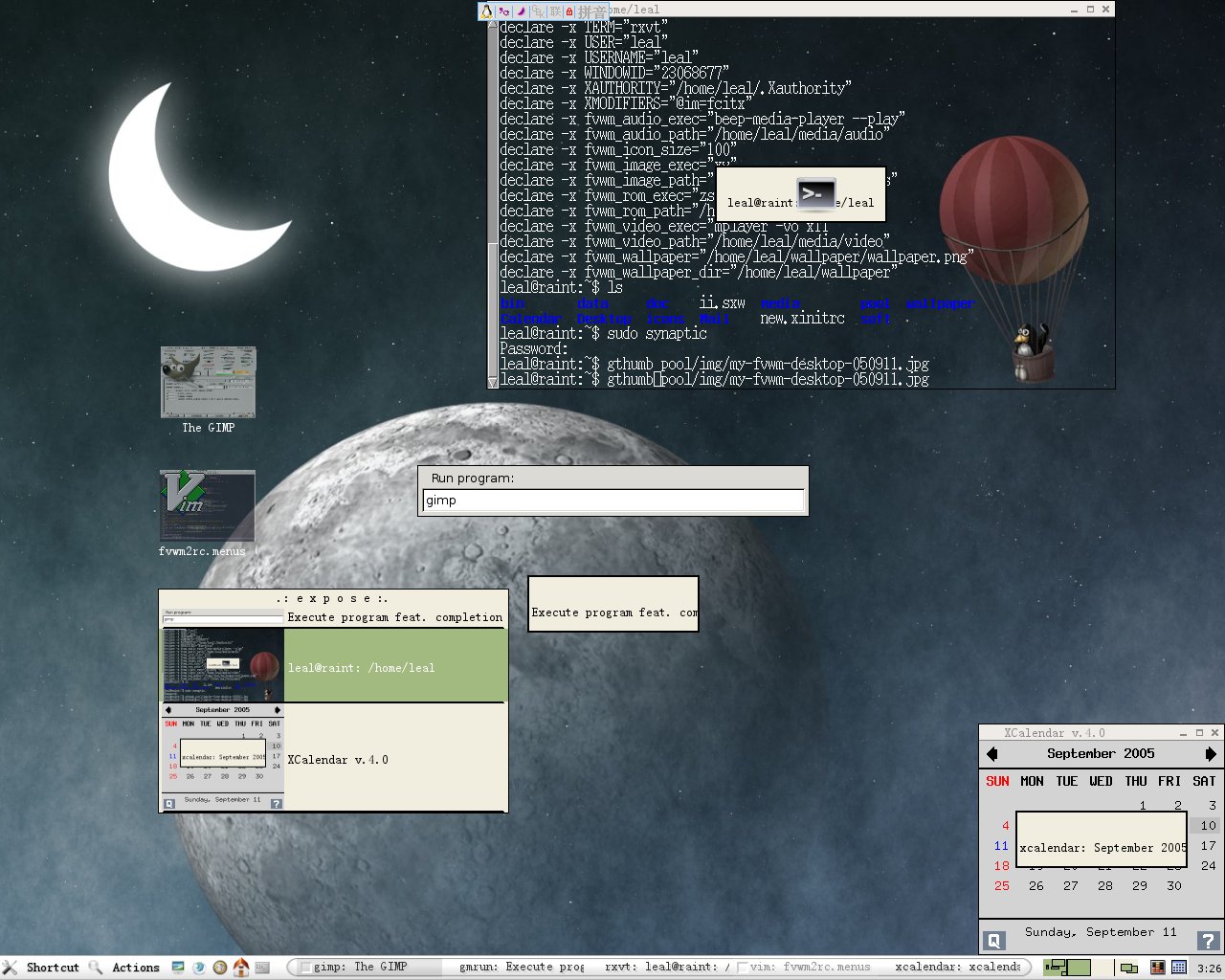Select day 11 in XCalendar

pyautogui.click(x=1001, y=846)
